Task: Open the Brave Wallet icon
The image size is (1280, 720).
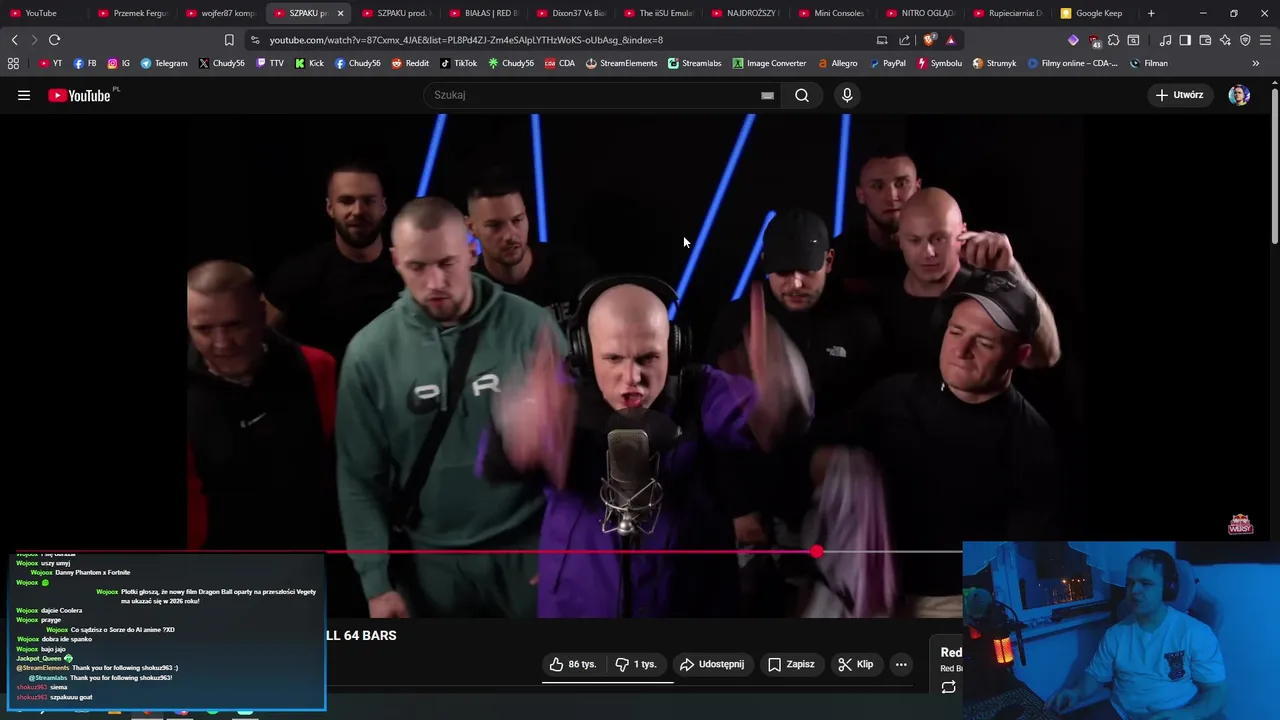Action: click(x=1205, y=40)
